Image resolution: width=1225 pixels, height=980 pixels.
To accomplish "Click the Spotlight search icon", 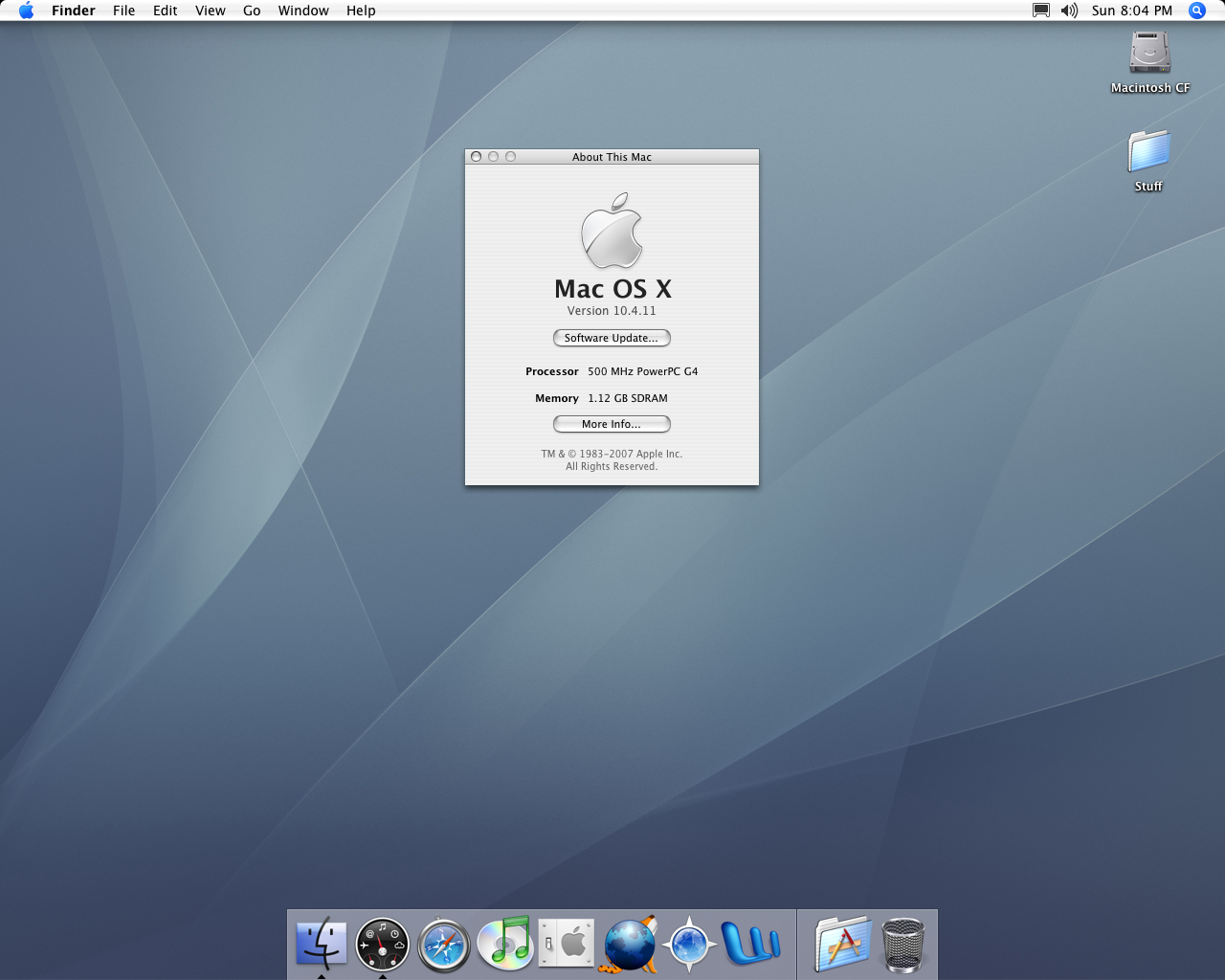I will pyautogui.click(x=1196, y=11).
